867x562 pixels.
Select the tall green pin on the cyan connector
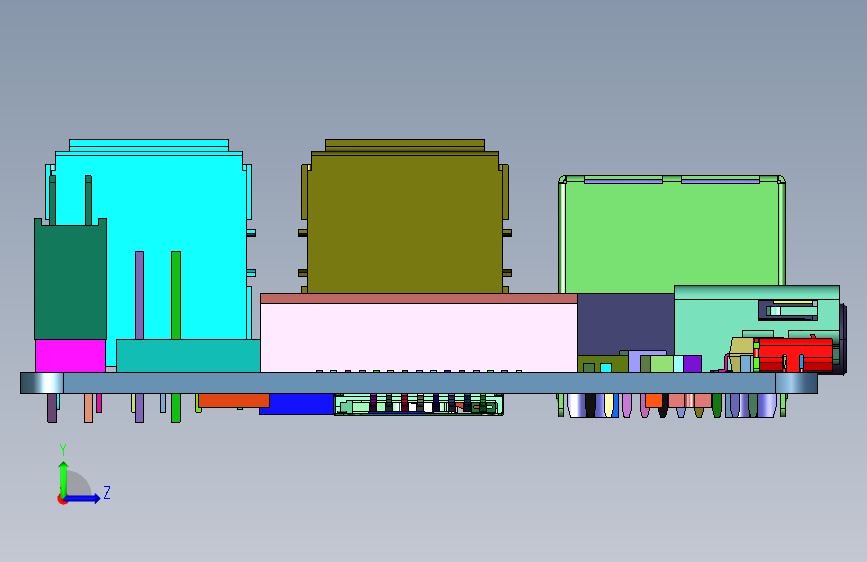click(176, 295)
